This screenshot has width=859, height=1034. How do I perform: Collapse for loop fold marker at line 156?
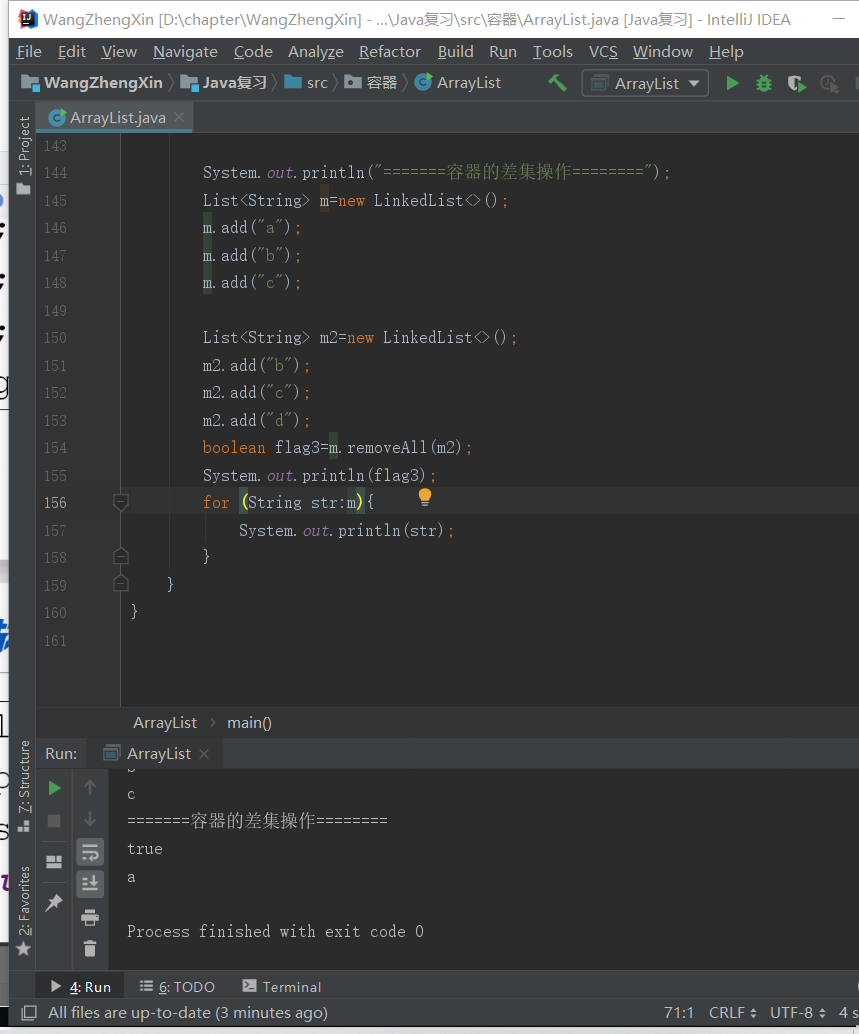click(120, 502)
